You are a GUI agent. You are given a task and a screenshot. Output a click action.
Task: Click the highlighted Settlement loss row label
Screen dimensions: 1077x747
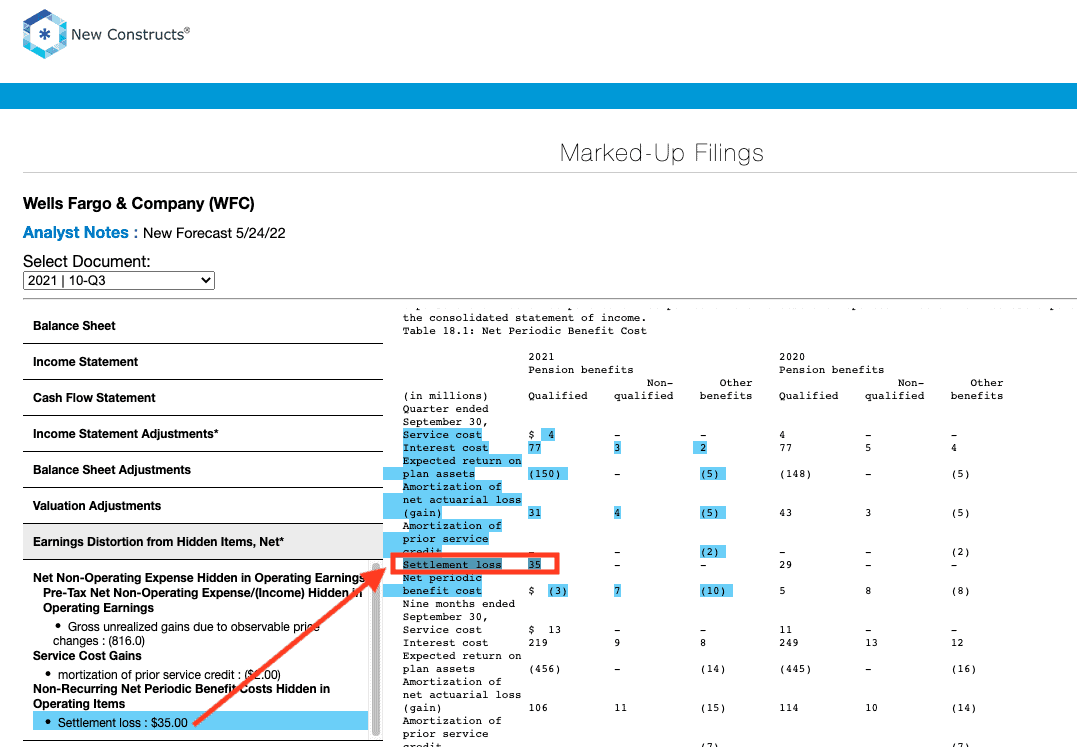(x=452, y=564)
